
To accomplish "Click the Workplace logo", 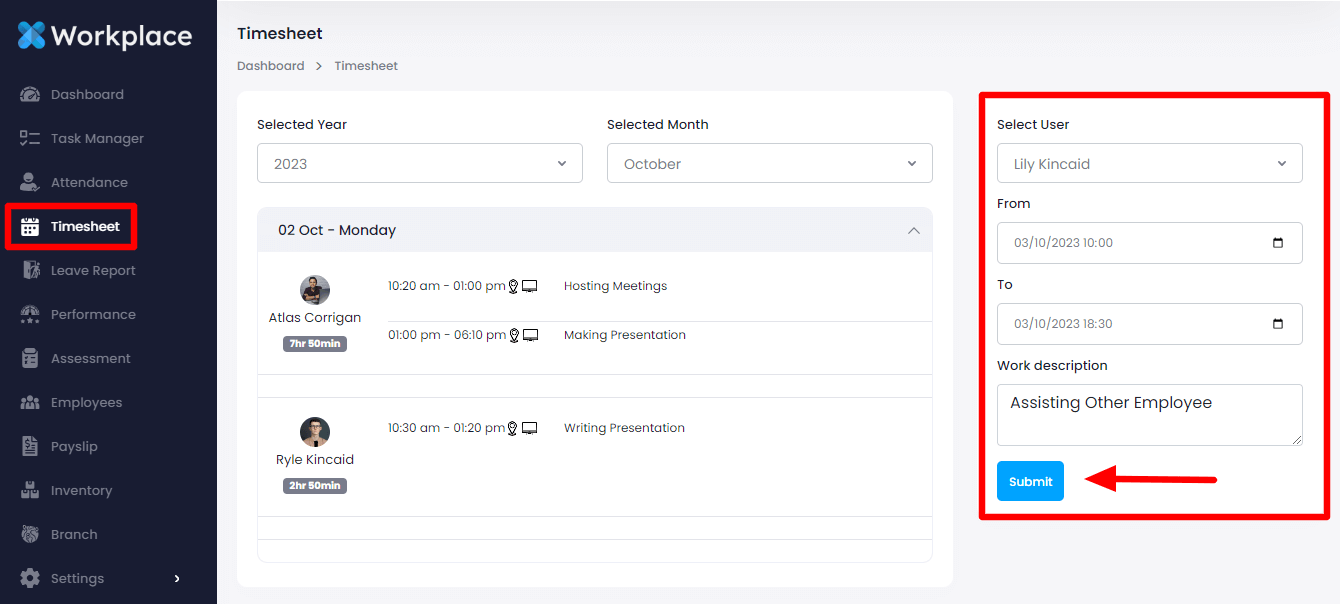I will [105, 36].
